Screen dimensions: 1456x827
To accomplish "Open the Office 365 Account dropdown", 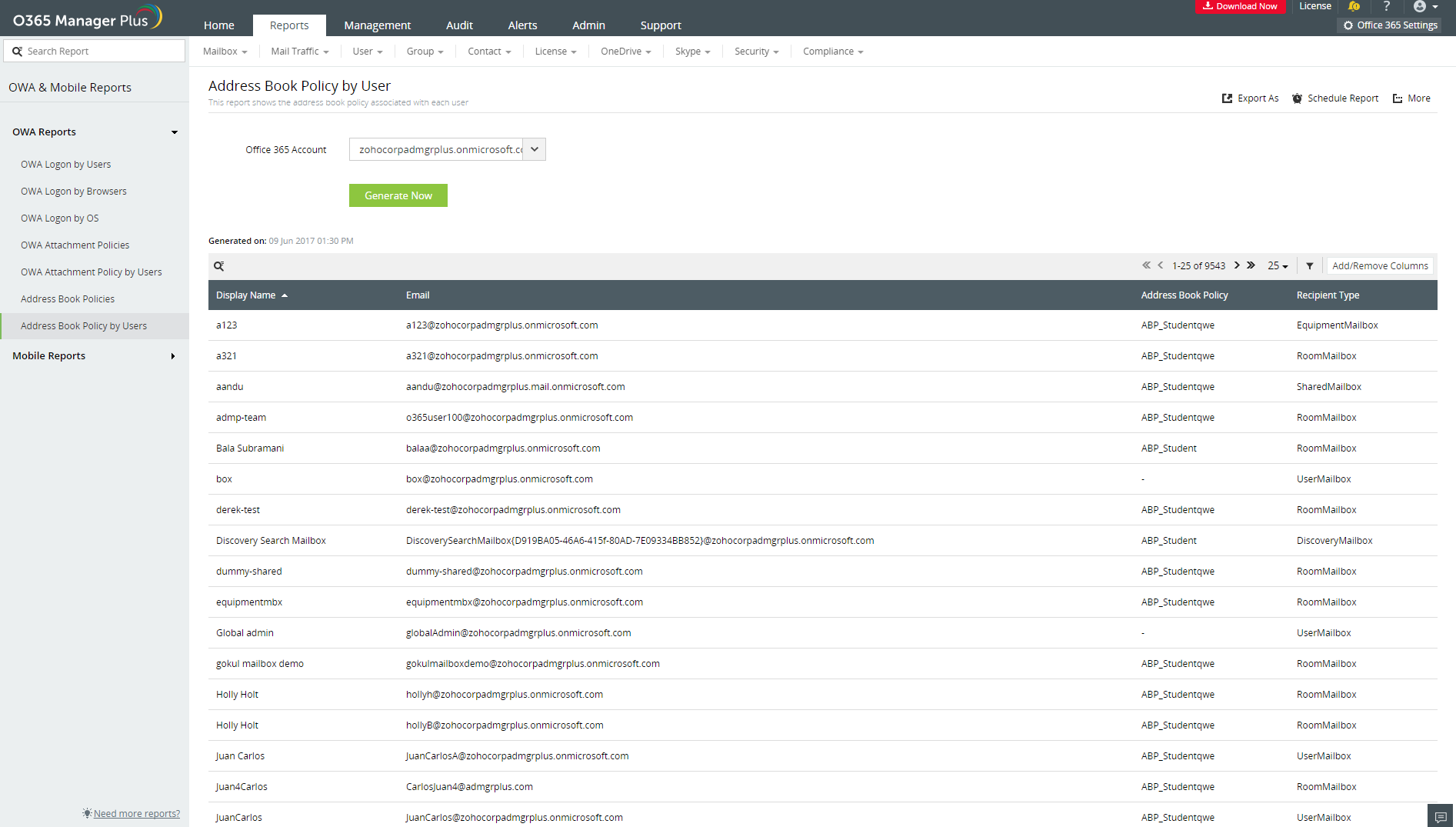I will (x=533, y=149).
